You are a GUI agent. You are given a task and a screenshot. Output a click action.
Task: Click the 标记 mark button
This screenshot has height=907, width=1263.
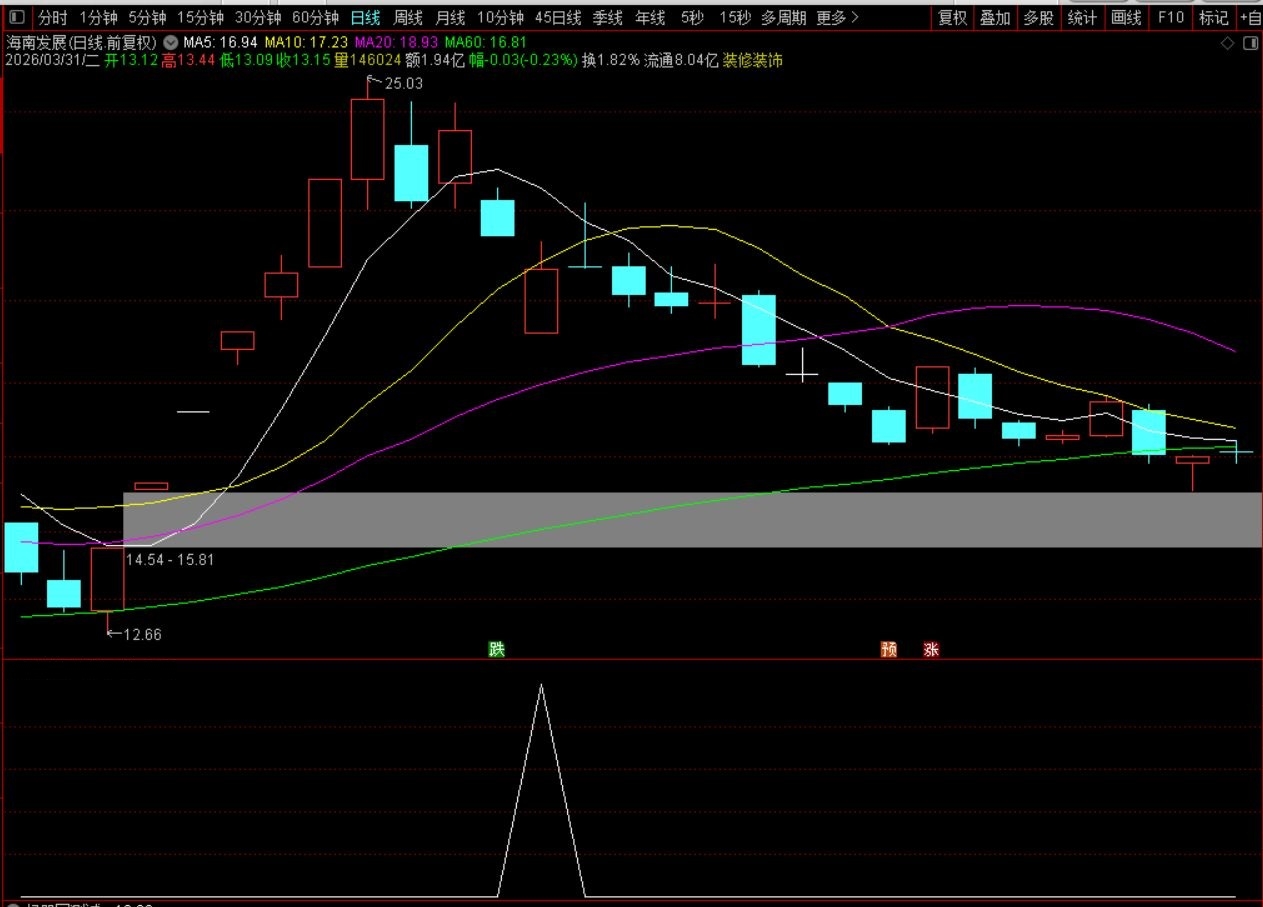click(x=1214, y=17)
